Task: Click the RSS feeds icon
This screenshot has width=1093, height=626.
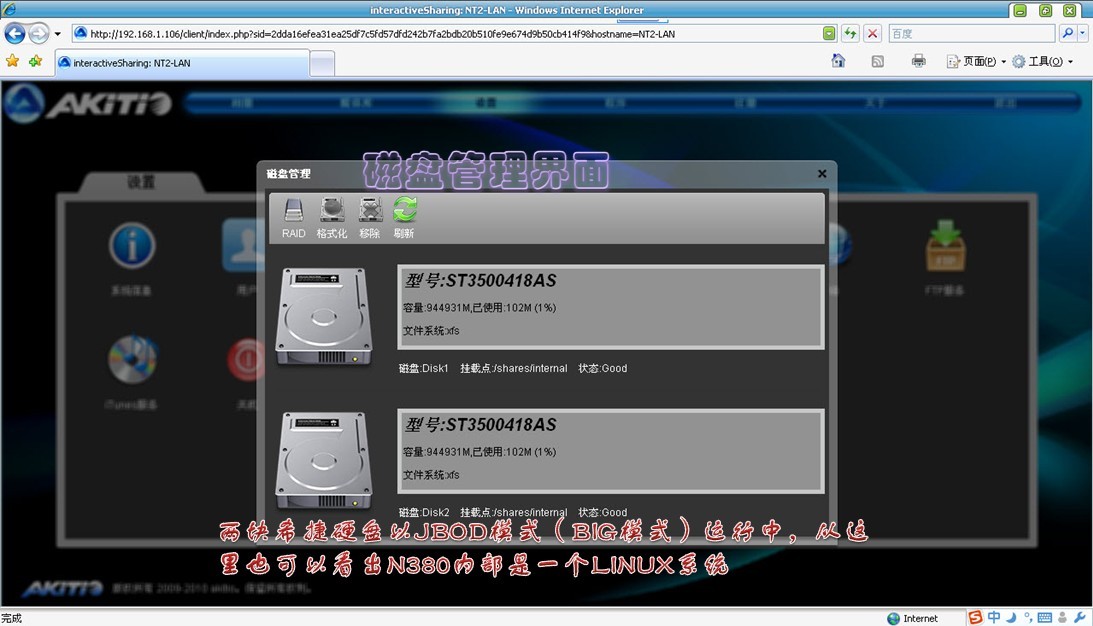Action: [878, 61]
